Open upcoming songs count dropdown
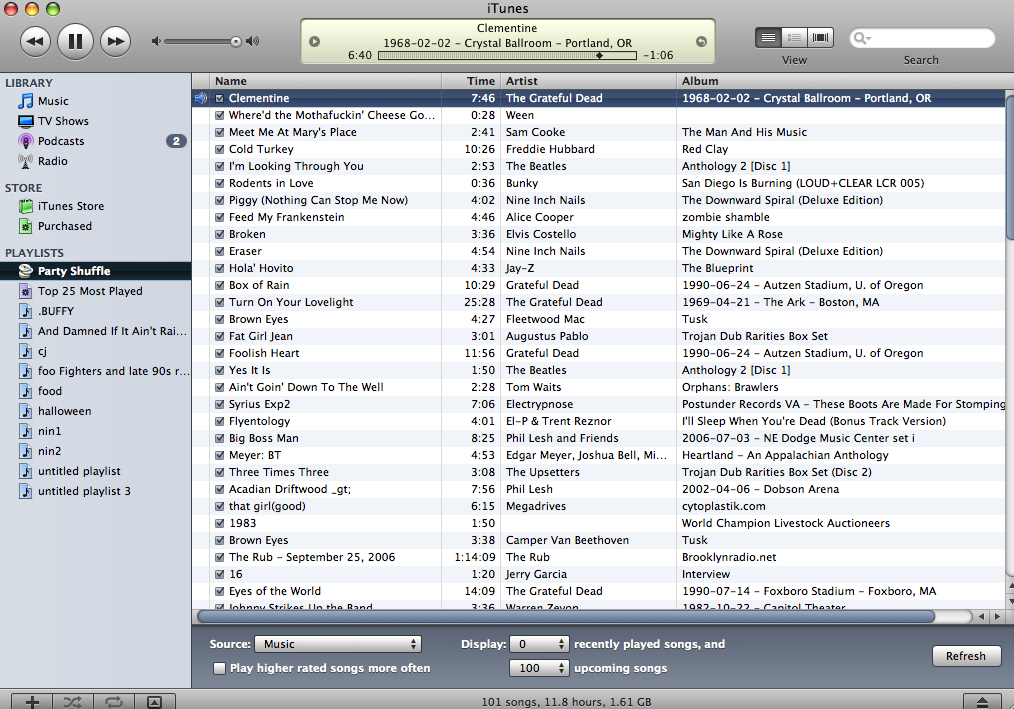This screenshot has width=1014, height=709. click(x=540, y=668)
